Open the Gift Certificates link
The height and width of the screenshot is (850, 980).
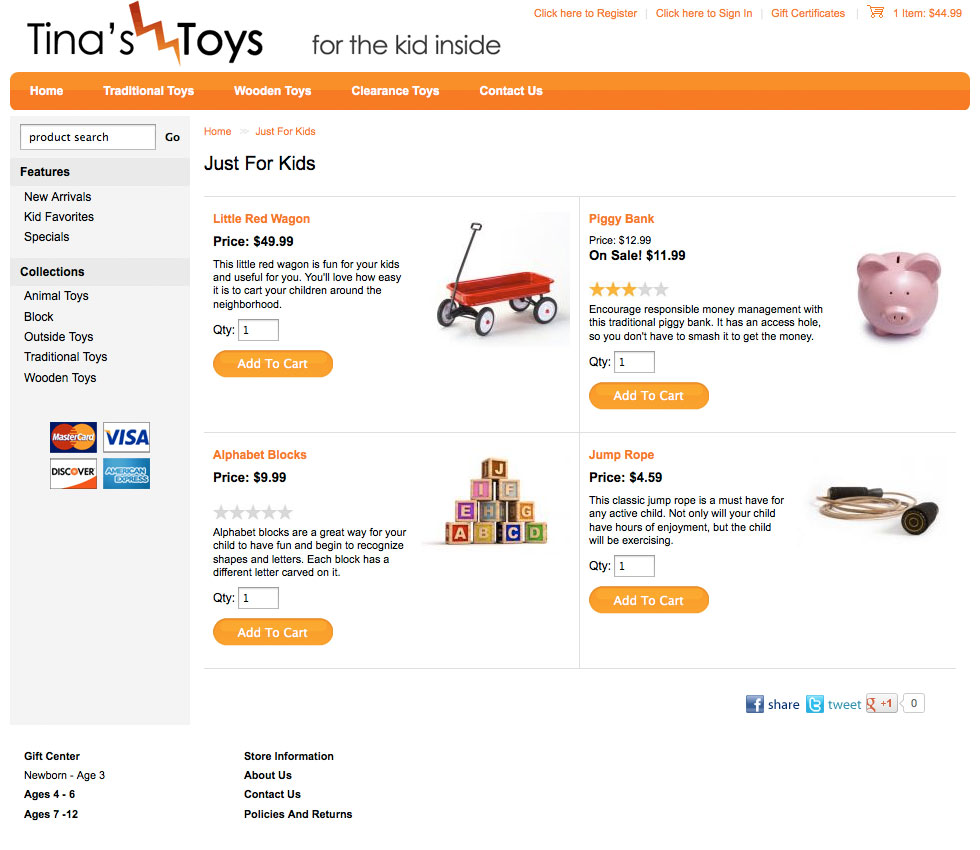pos(808,13)
